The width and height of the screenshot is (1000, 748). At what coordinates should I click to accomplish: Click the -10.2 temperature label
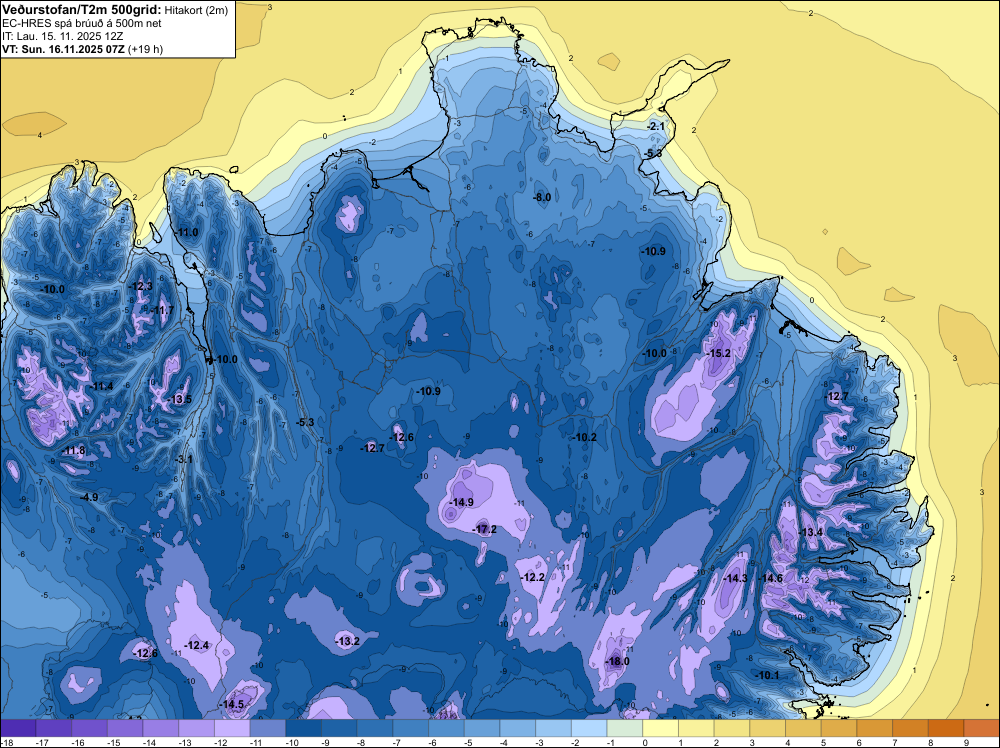(x=584, y=437)
